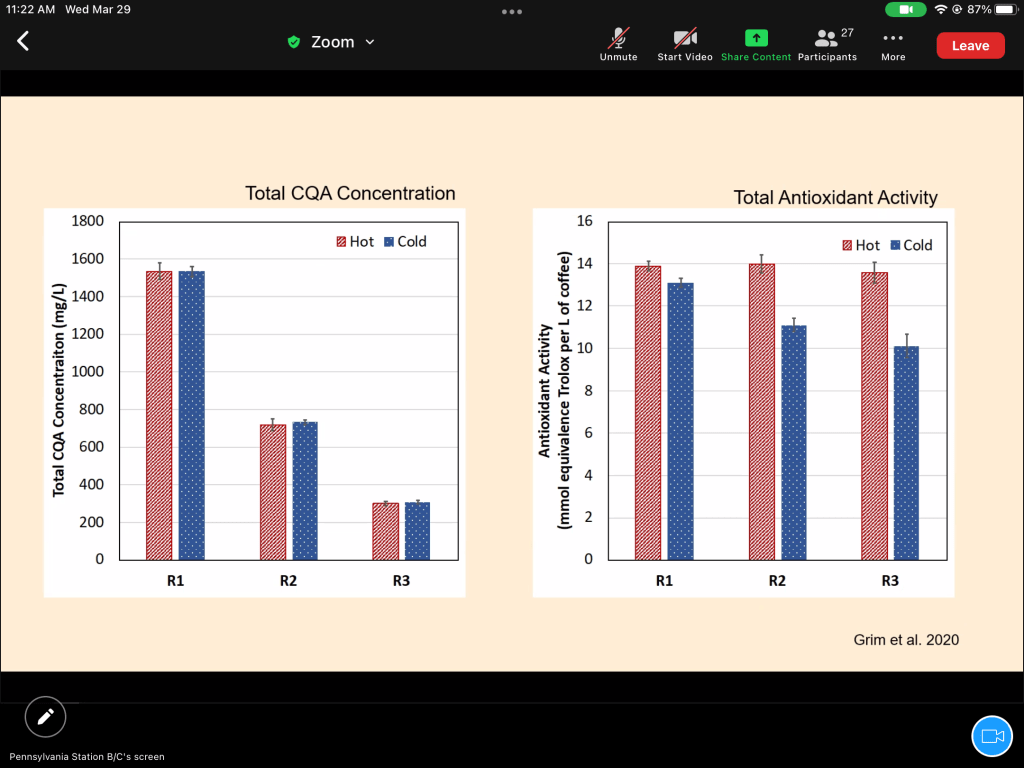This screenshot has width=1024, height=768.
Task: Tap the battery status icon
Action: (x=1005, y=9)
